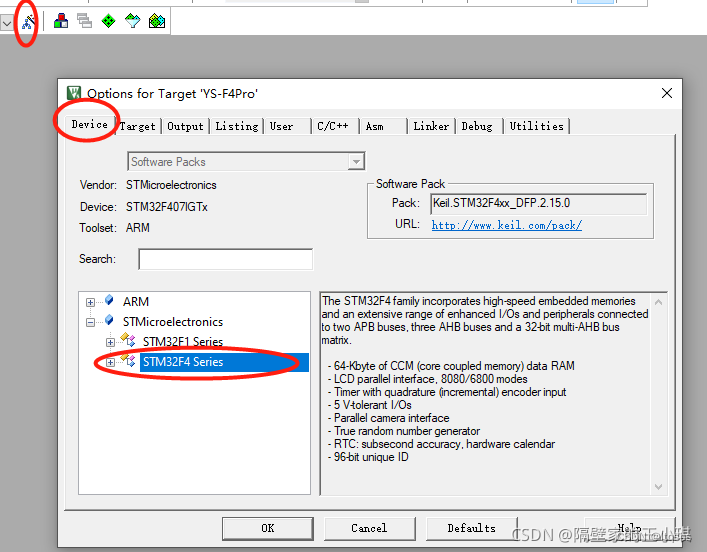This screenshot has height=552, width=707.
Task: Select STM32F1 Series in device tree
Action: point(183,342)
